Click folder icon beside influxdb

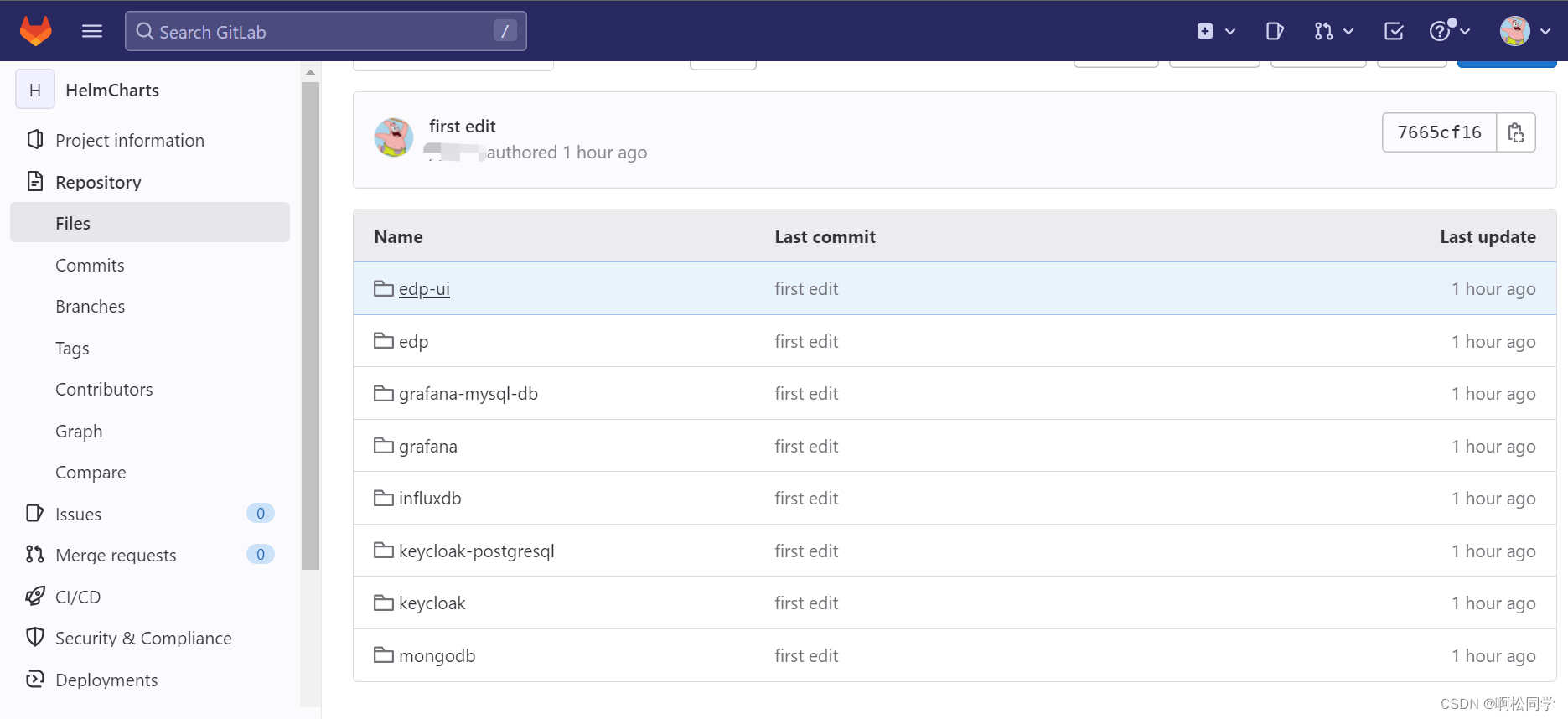point(384,498)
